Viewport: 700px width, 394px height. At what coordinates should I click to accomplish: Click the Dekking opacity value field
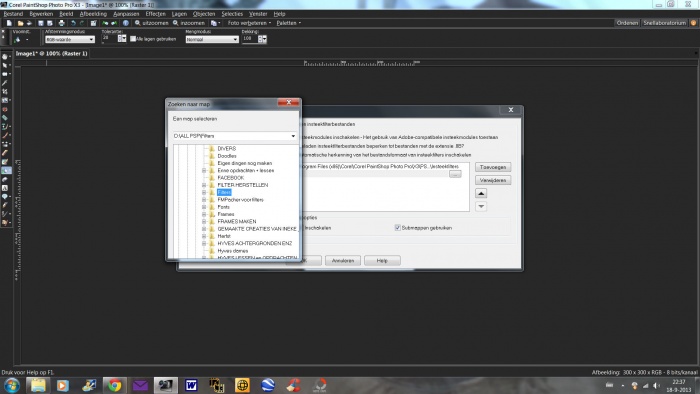point(249,39)
